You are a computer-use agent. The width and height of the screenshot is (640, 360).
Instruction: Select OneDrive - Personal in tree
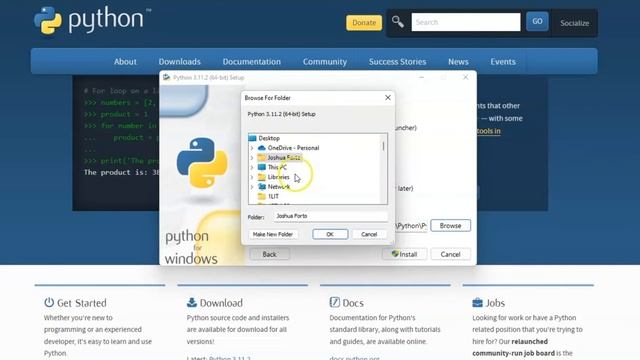(x=293, y=148)
